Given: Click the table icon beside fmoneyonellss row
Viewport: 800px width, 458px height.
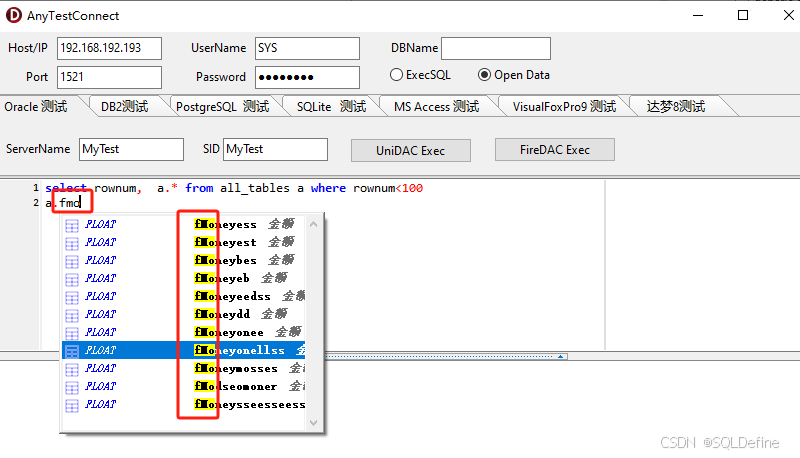Looking at the screenshot, I should click(x=72, y=351).
